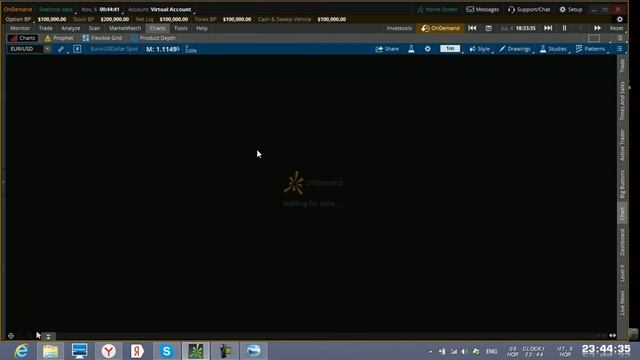Image resolution: width=640 pixels, height=360 pixels.
Task: Open the Style dropdown menu
Action: pyautogui.click(x=480, y=49)
